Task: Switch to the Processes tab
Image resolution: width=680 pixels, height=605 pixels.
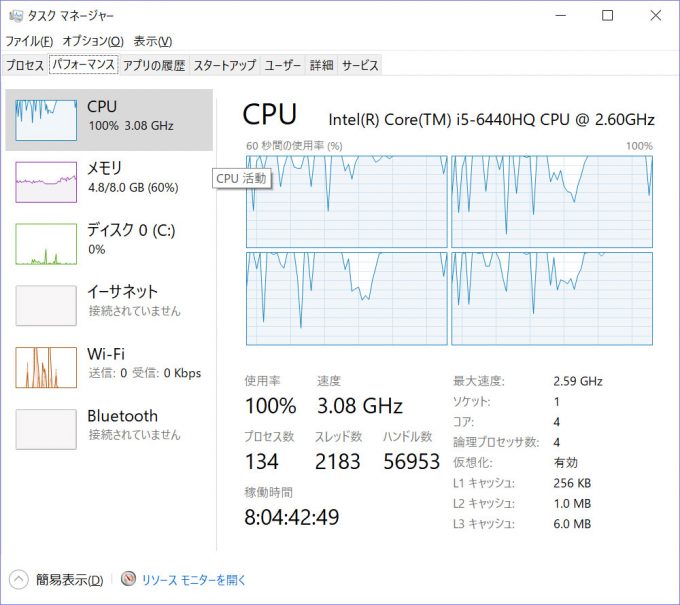Action: coord(25,65)
